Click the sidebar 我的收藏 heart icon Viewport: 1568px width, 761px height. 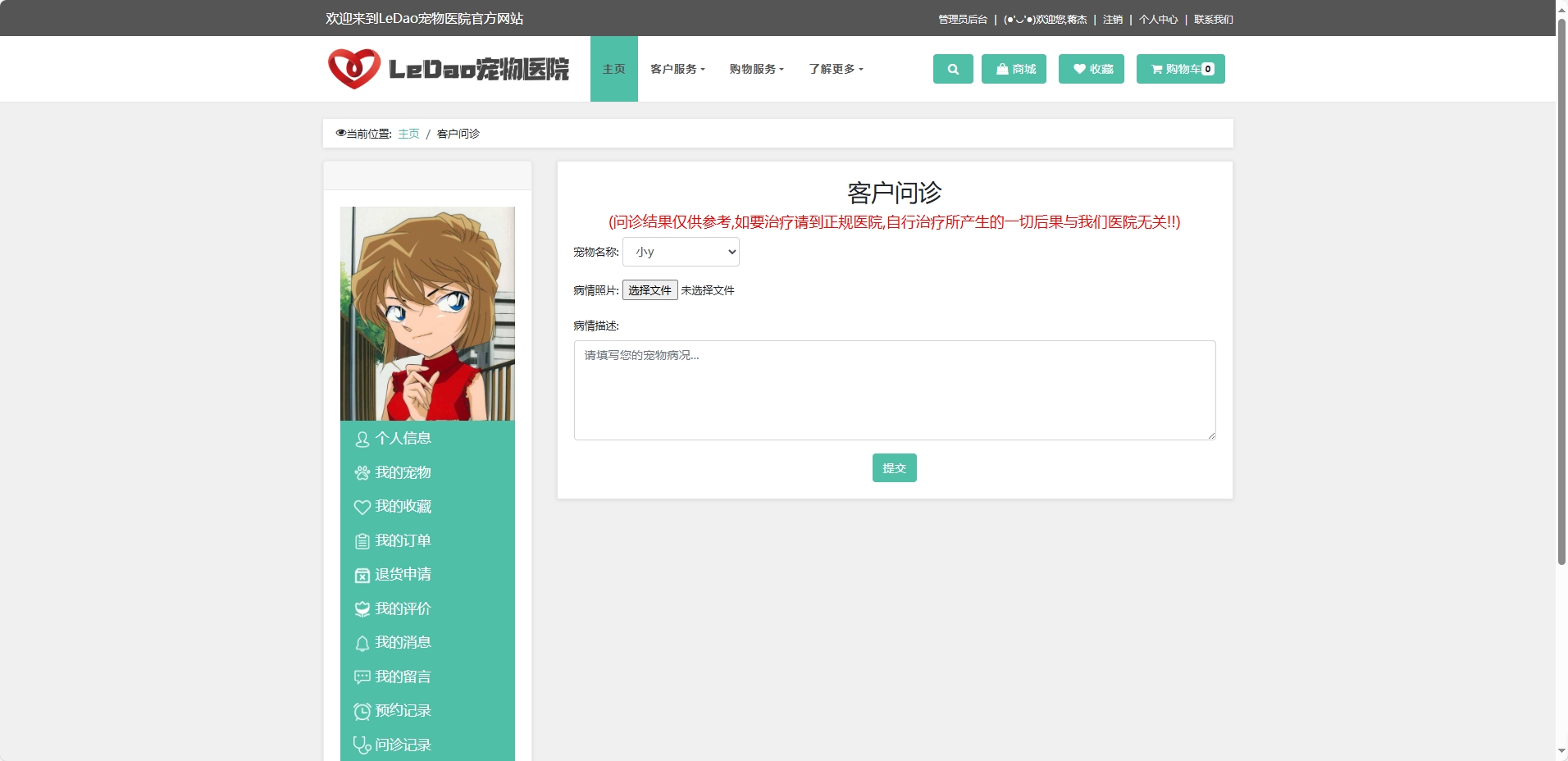(362, 507)
